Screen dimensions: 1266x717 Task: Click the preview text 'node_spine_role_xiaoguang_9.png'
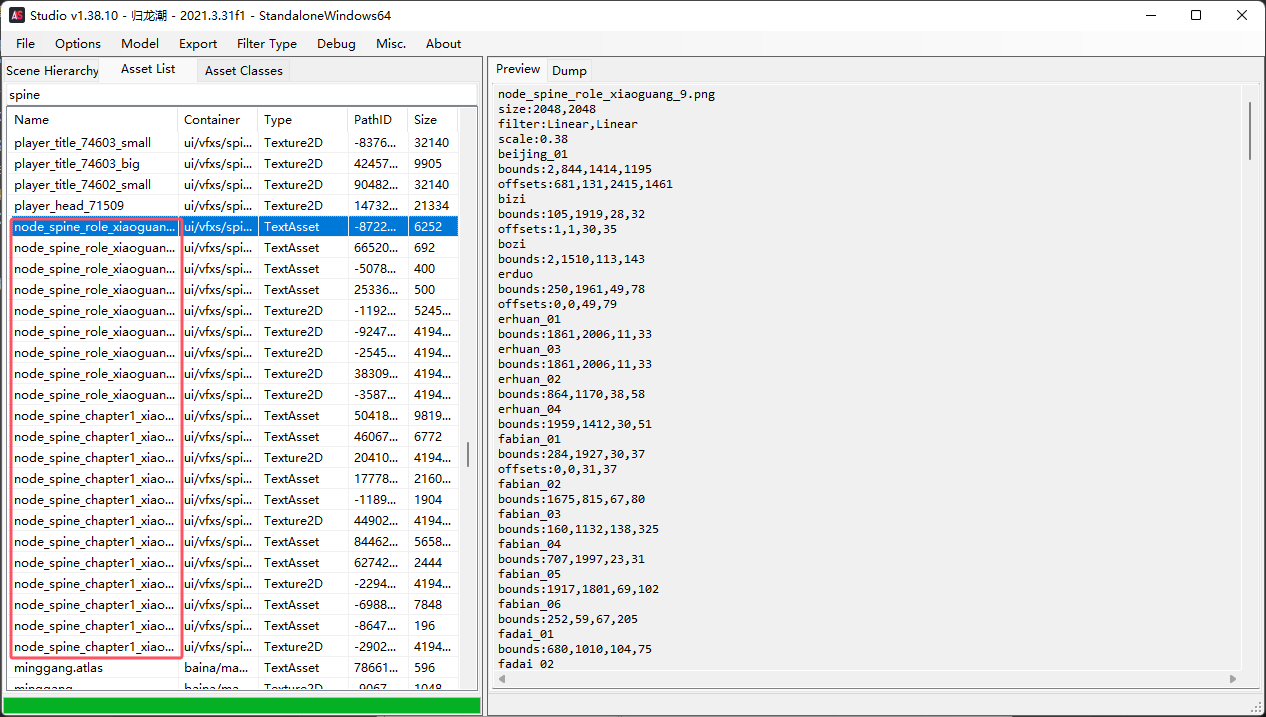click(606, 94)
